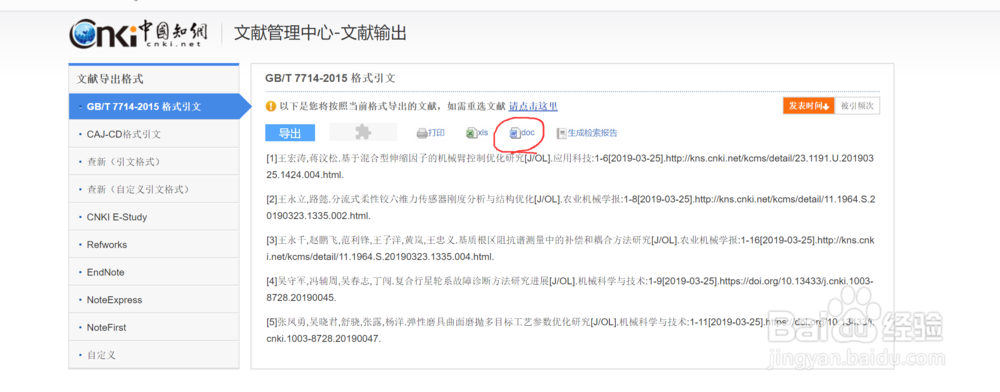The height and width of the screenshot is (392, 1000).
Task: Click the printer icon for 打印
Action: [x=422, y=133]
